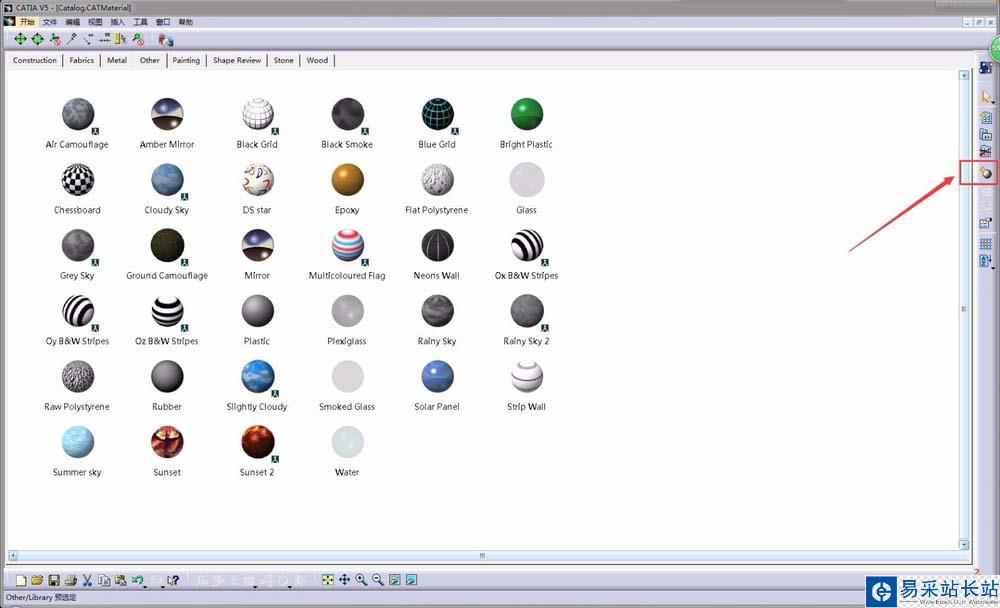Click the Zoom In magnifier icon
The height and width of the screenshot is (608, 1000).
(x=362, y=580)
